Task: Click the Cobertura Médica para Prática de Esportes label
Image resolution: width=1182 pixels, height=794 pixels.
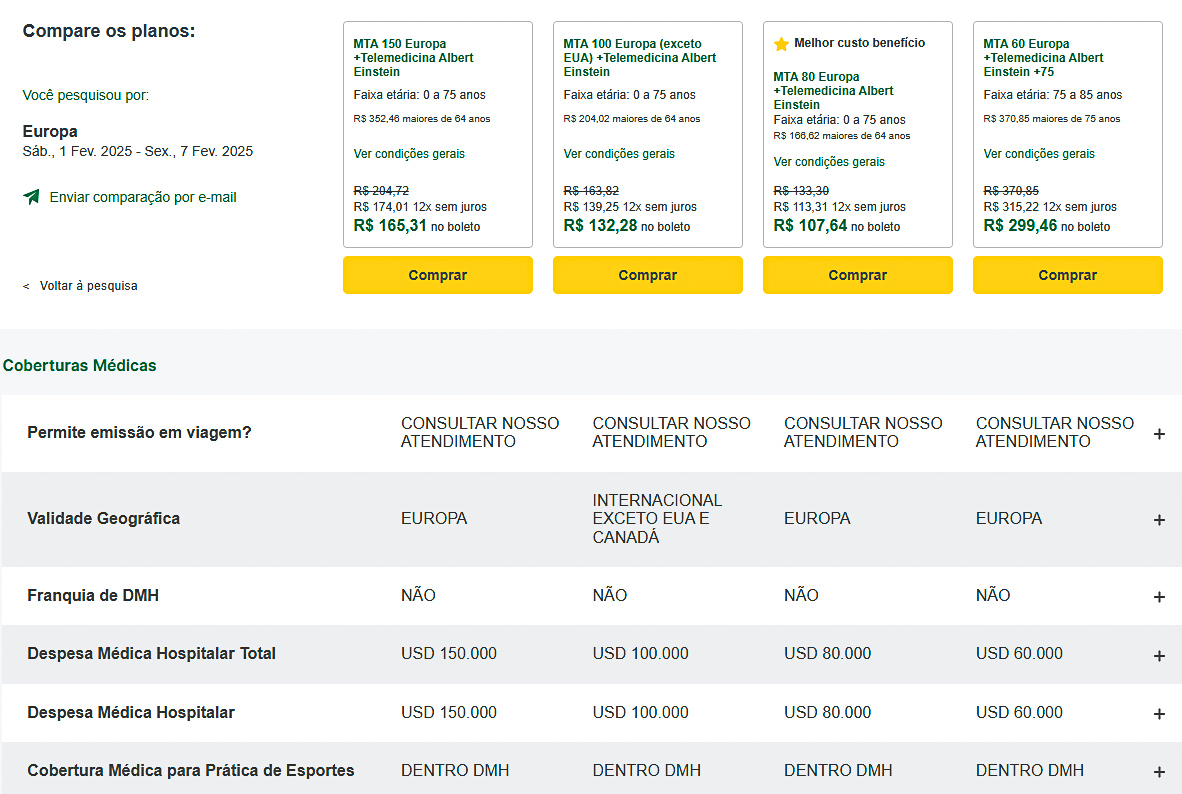Action: tap(191, 771)
